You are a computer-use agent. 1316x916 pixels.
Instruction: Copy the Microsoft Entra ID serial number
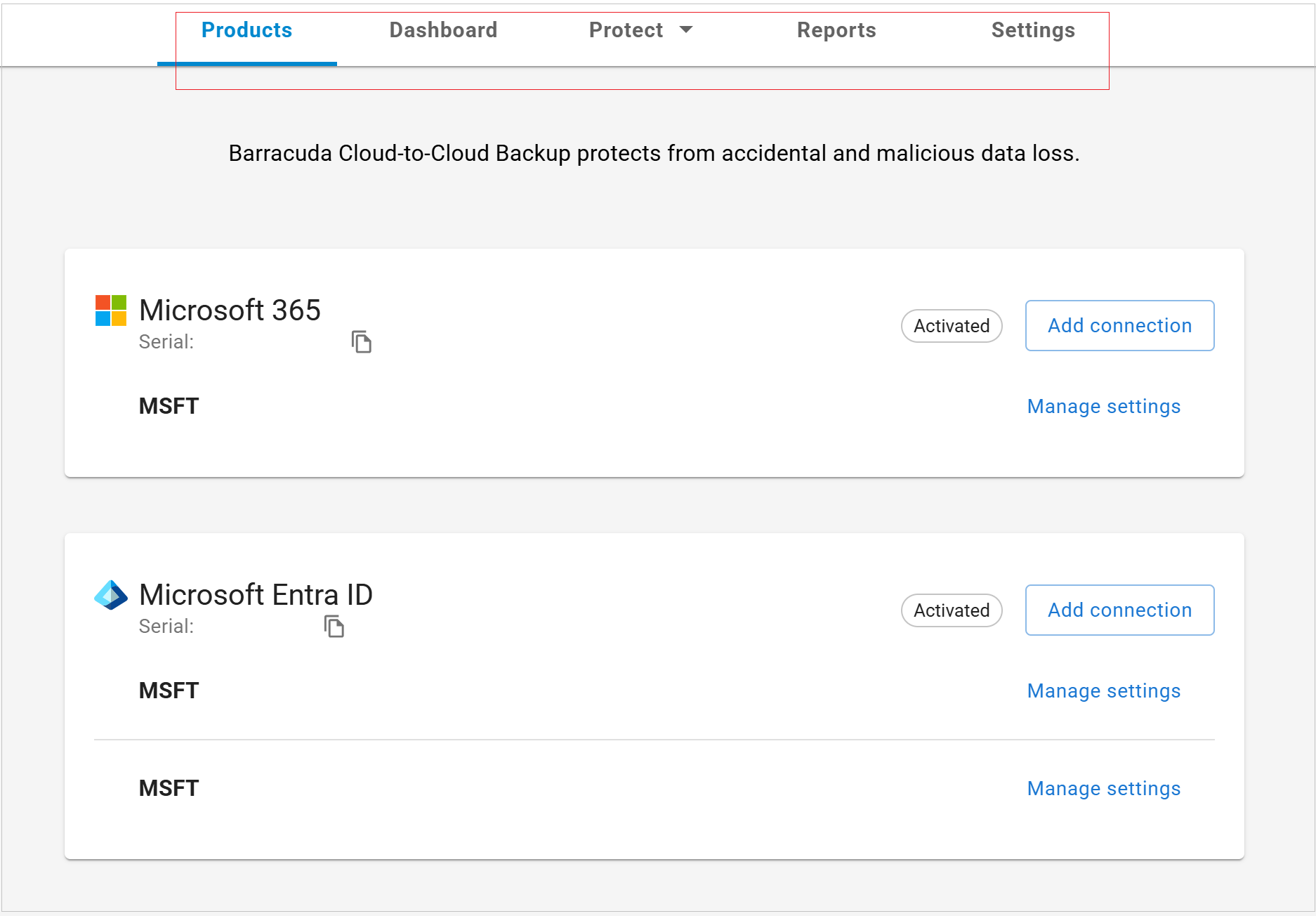click(334, 626)
